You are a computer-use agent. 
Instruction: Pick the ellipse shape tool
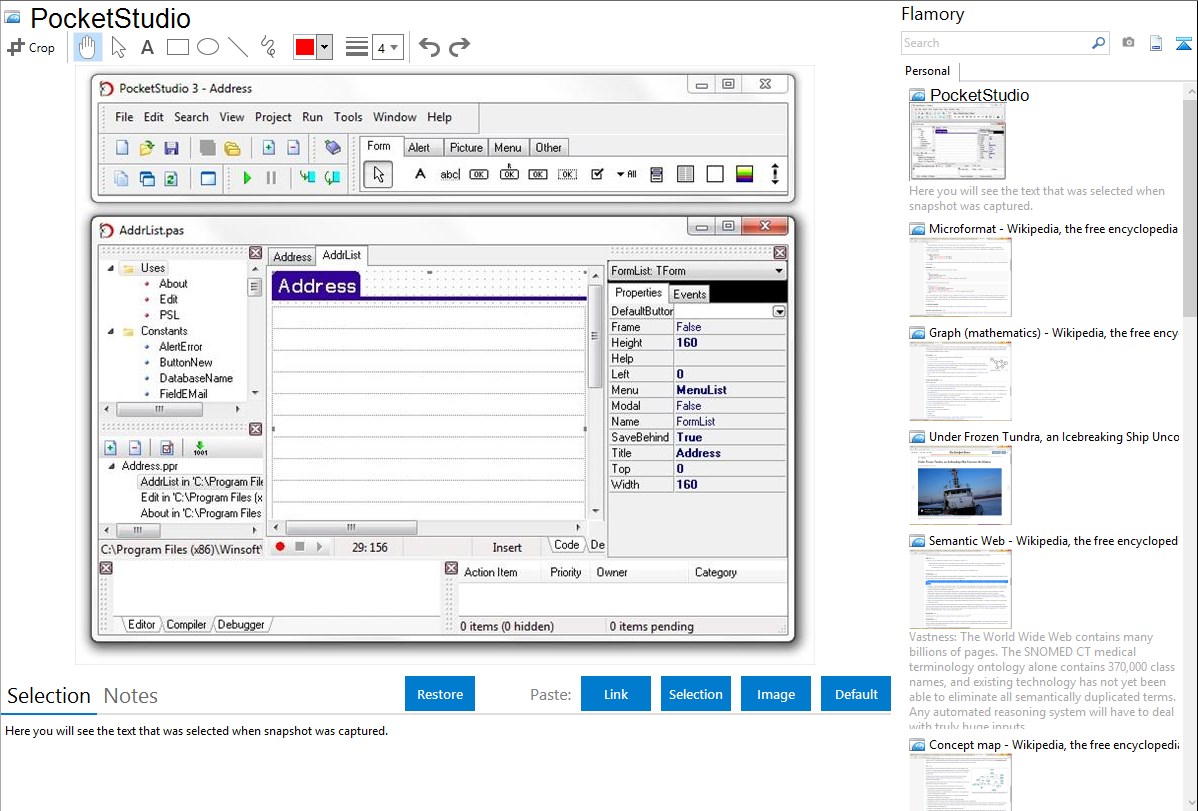(207, 47)
